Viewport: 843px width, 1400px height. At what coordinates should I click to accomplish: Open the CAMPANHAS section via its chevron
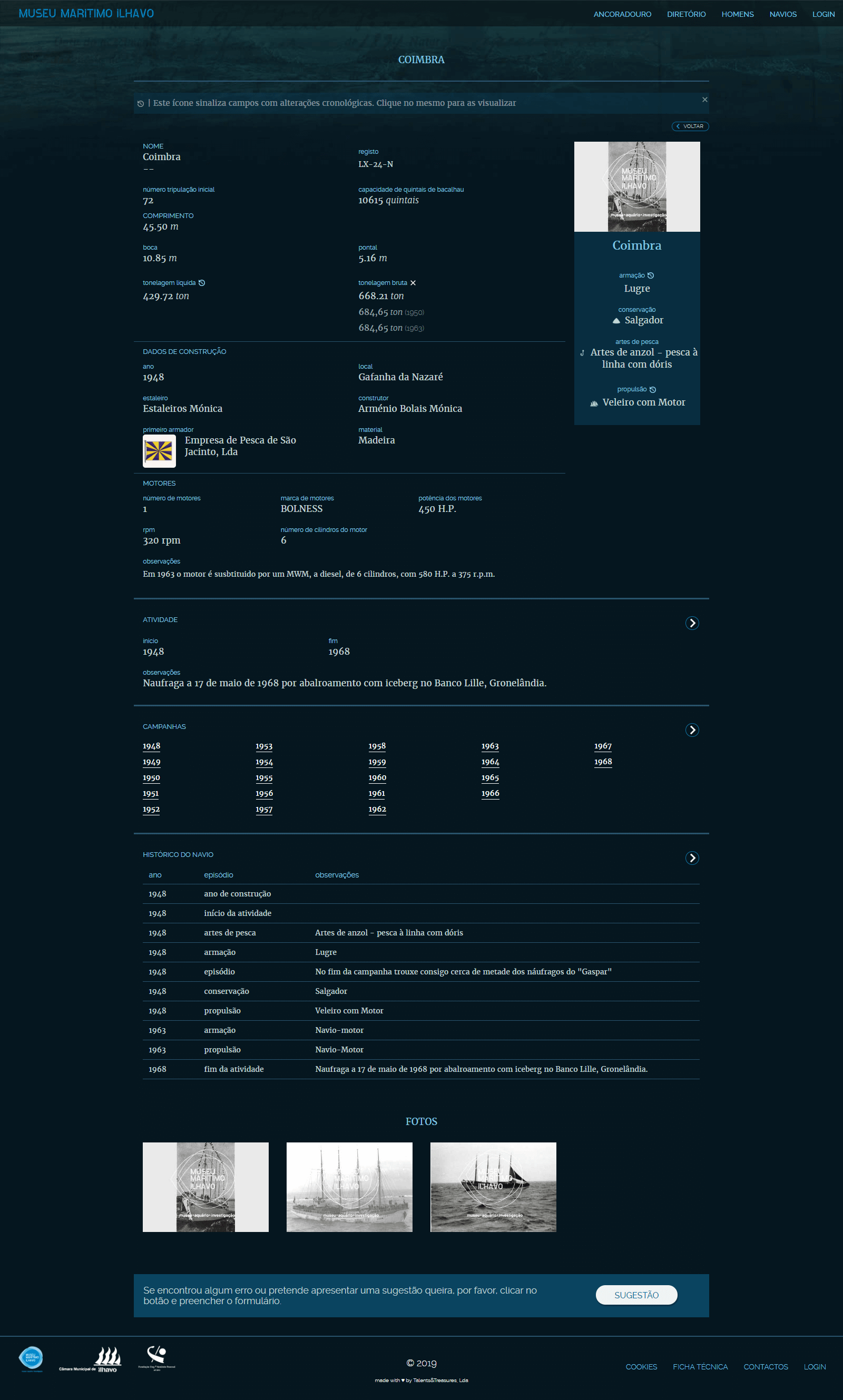pyautogui.click(x=692, y=730)
